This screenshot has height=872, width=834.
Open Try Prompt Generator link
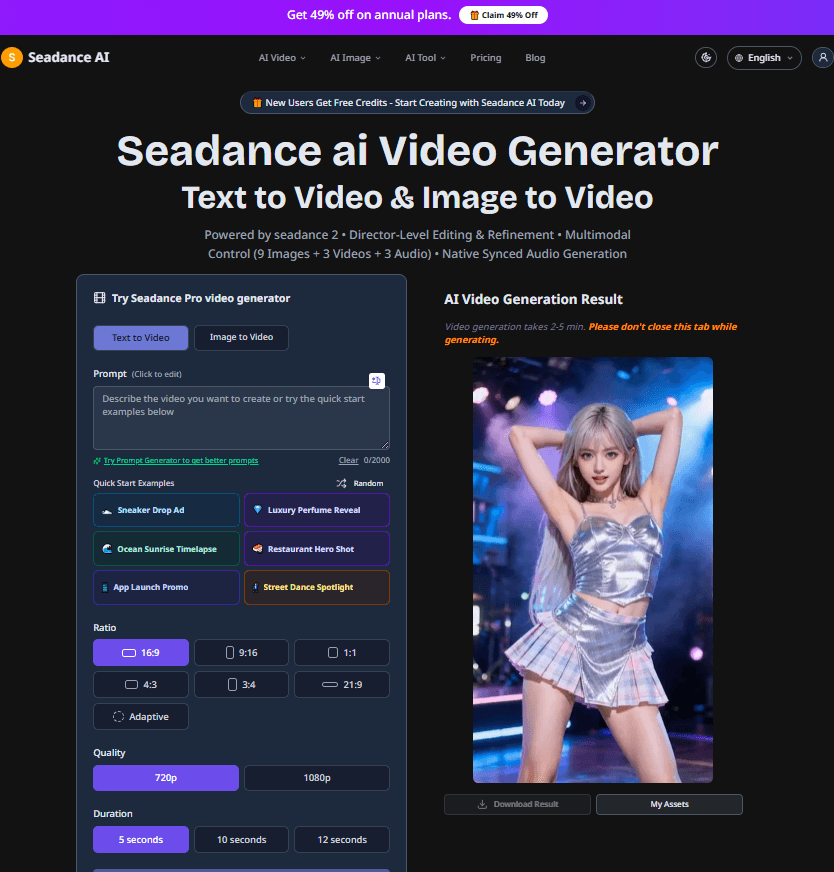181,460
